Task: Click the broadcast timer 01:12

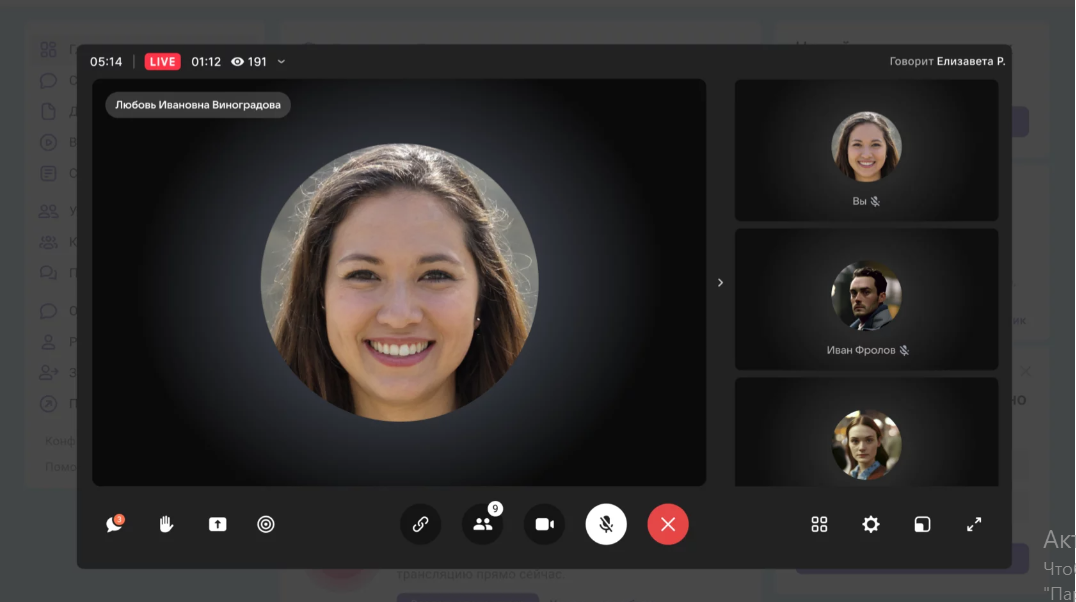Action: click(206, 62)
